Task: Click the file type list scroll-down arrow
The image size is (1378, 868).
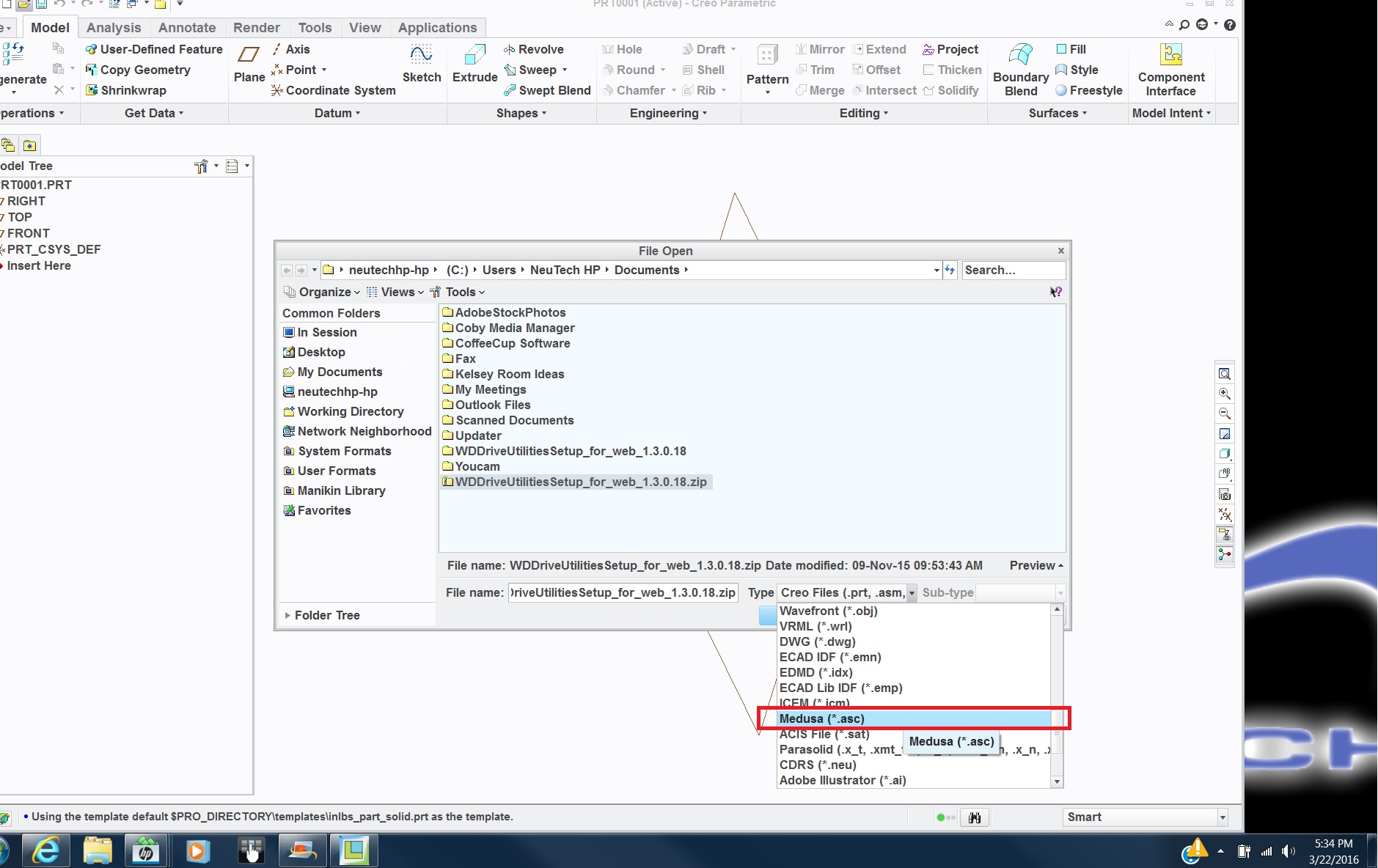Action: (1057, 781)
